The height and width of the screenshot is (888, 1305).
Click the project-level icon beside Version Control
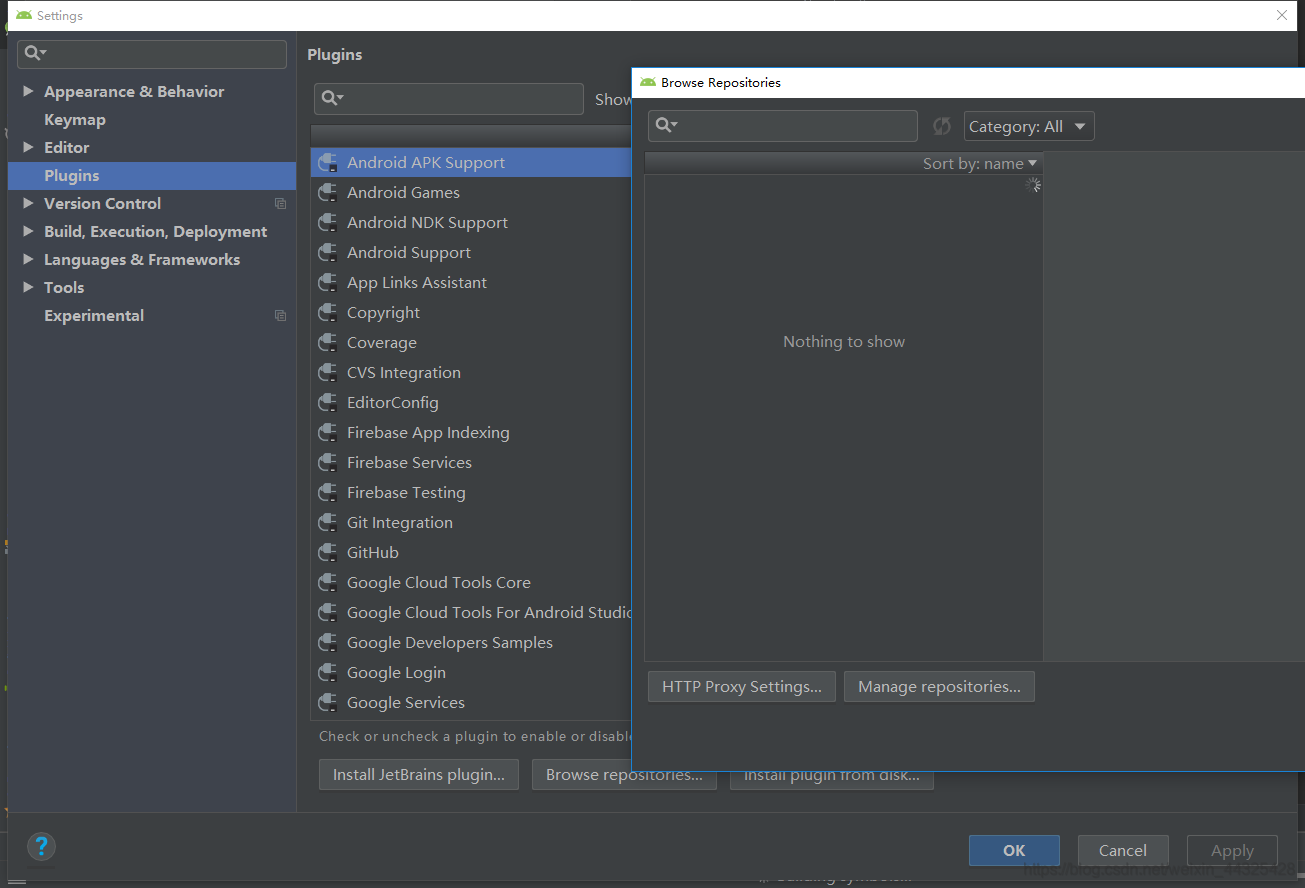click(x=280, y=204)
